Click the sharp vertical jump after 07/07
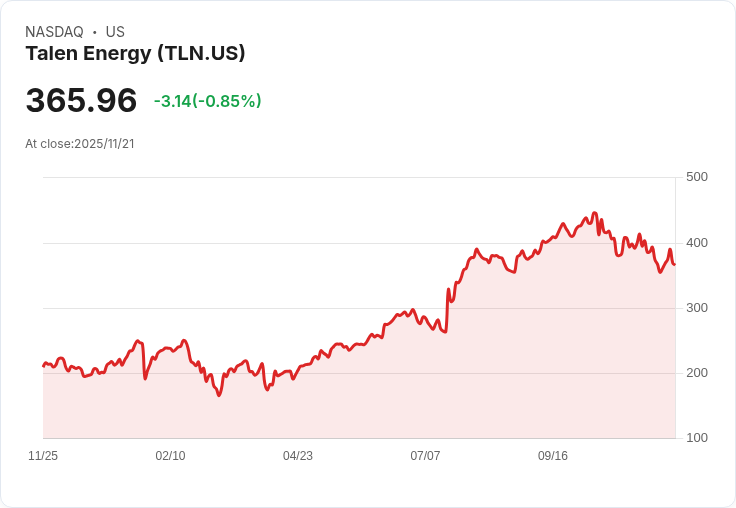This screenshot has height=508, width=736. (447, 310)
